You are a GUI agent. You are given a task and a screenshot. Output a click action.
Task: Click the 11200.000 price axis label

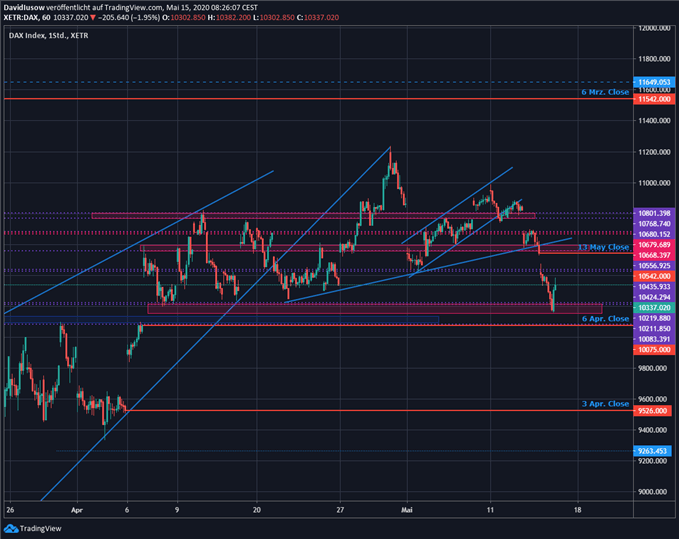coord(654,152)
